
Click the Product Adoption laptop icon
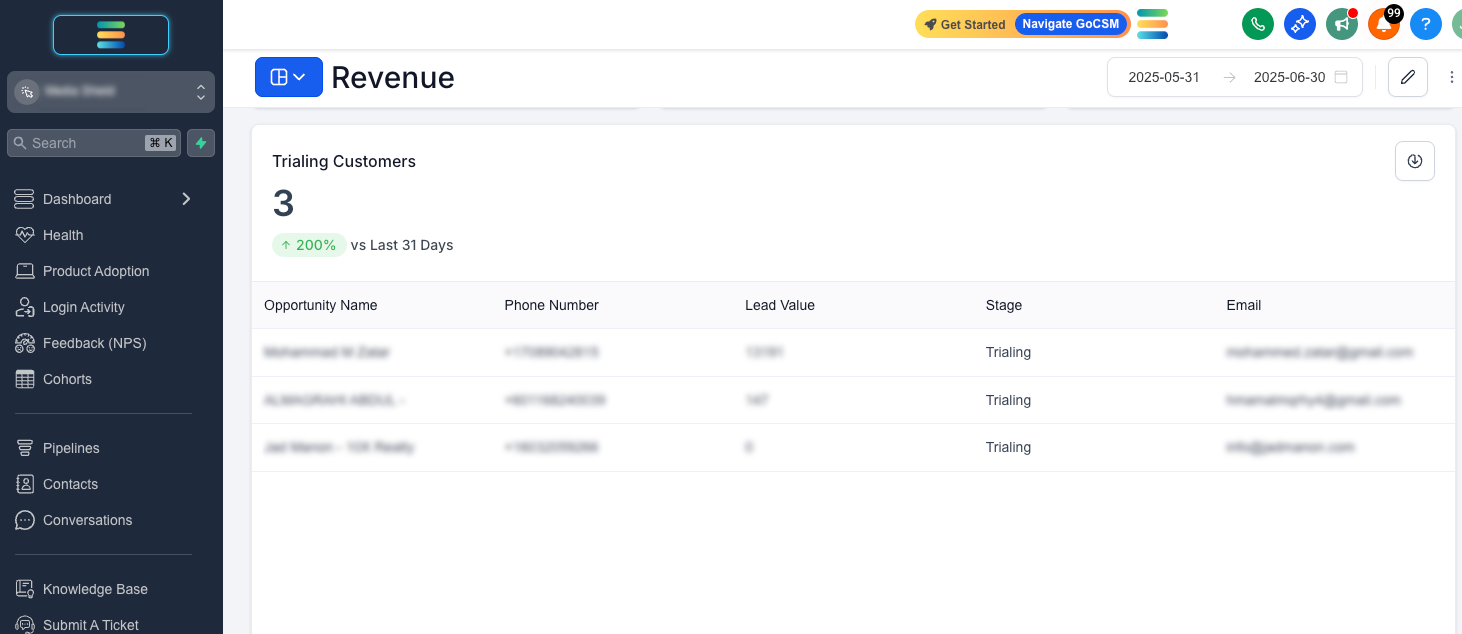click(24, 271)
